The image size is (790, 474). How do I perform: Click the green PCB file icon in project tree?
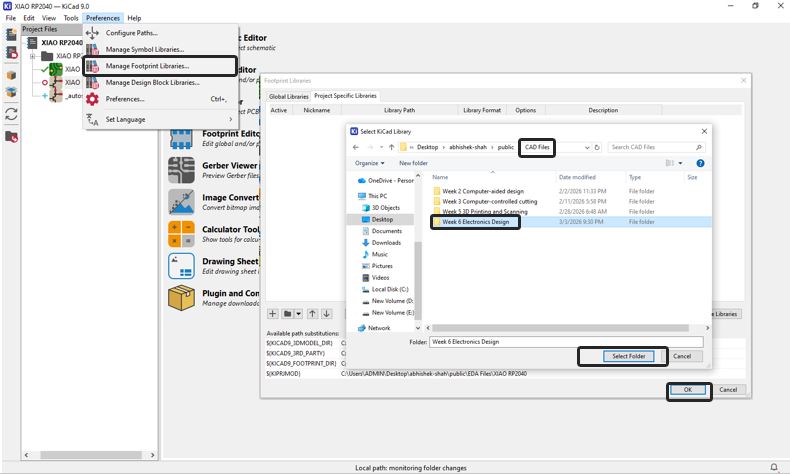click(x=55, y=69)
